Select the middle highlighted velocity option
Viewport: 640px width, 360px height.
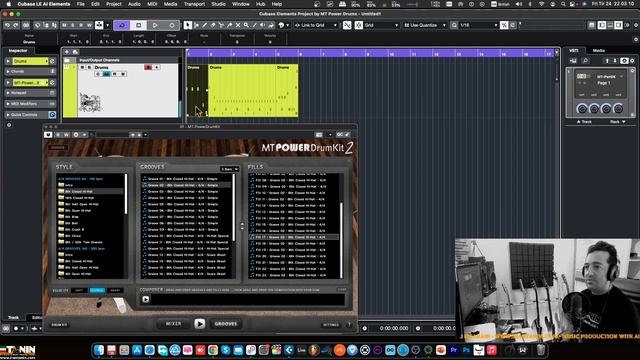(x=97, y=290)
